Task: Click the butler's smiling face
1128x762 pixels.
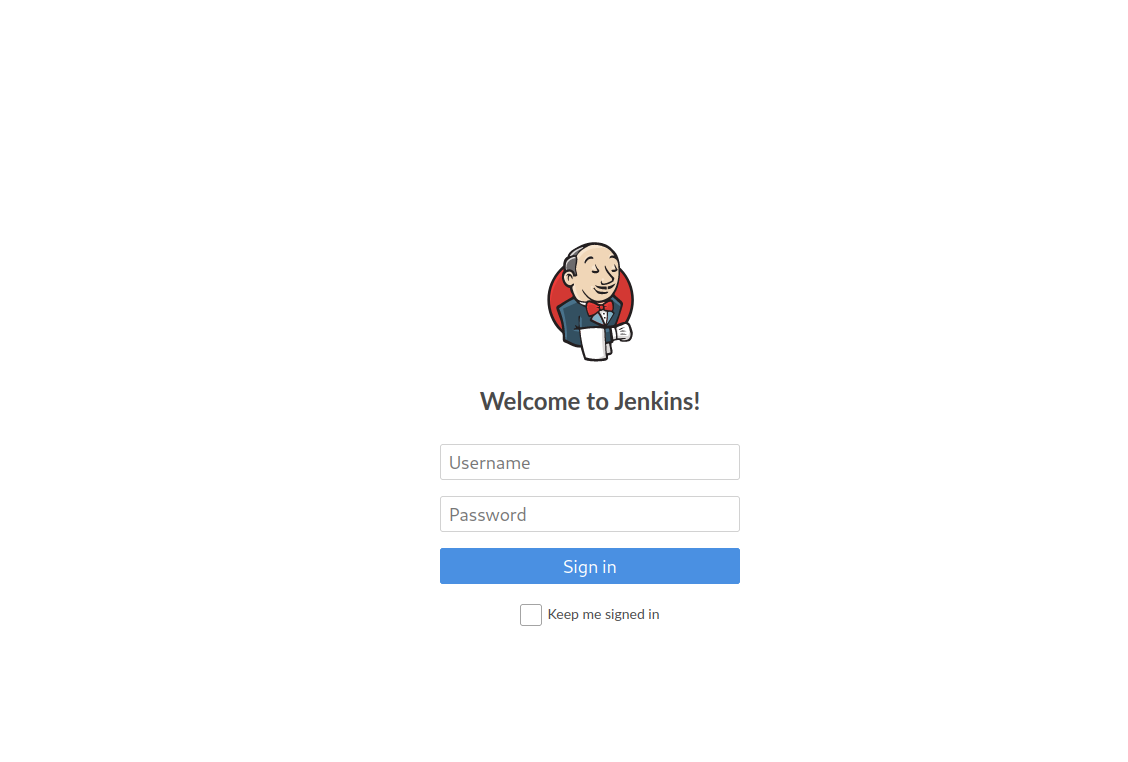Action: click(599, 272)
